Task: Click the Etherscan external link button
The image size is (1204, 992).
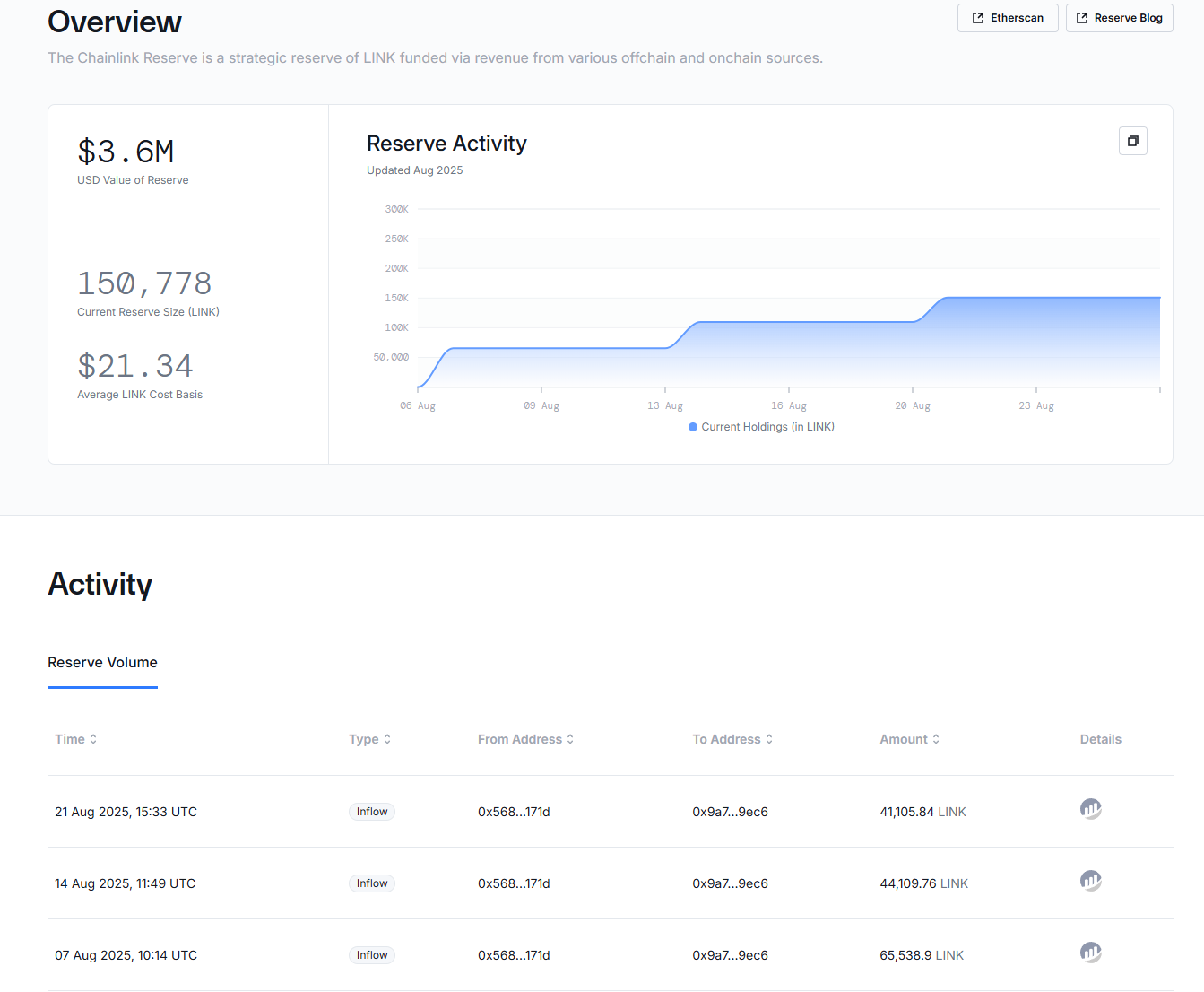Action: click(x=1008, y=18)
